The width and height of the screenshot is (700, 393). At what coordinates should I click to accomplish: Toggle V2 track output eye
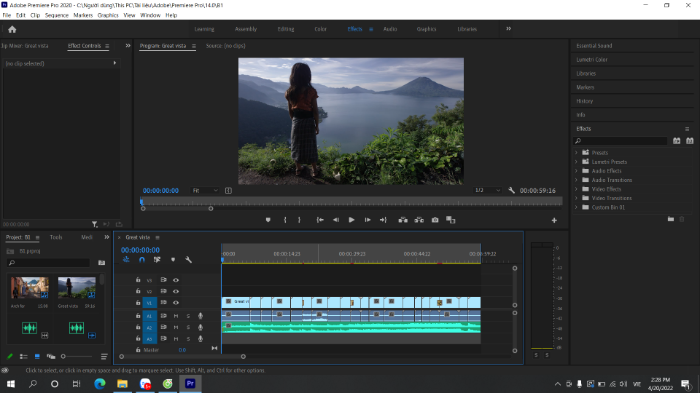[176, 291]
